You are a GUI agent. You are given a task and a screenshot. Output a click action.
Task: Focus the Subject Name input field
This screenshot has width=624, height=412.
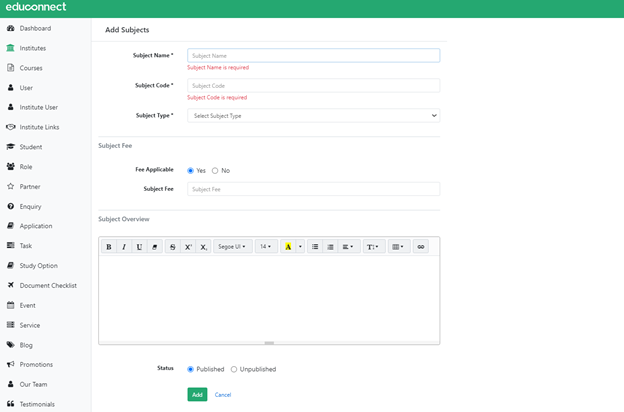(314, 55)
